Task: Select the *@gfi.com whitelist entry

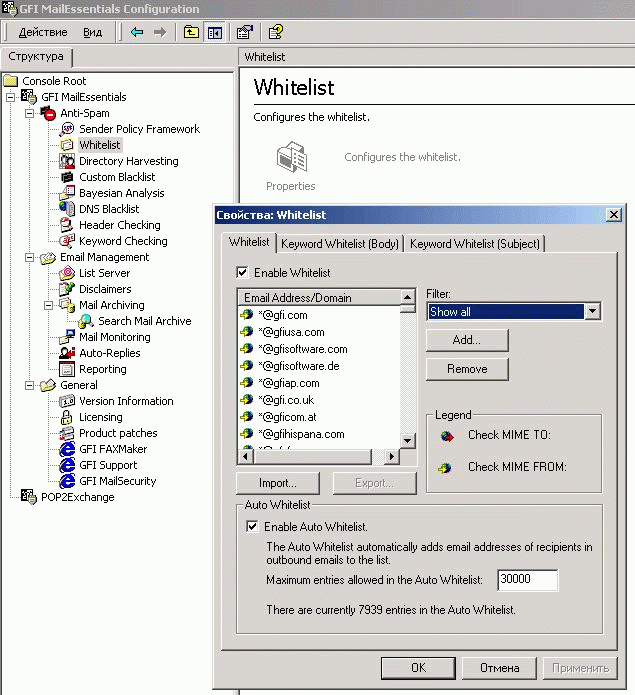Action: tap(283, 315)
